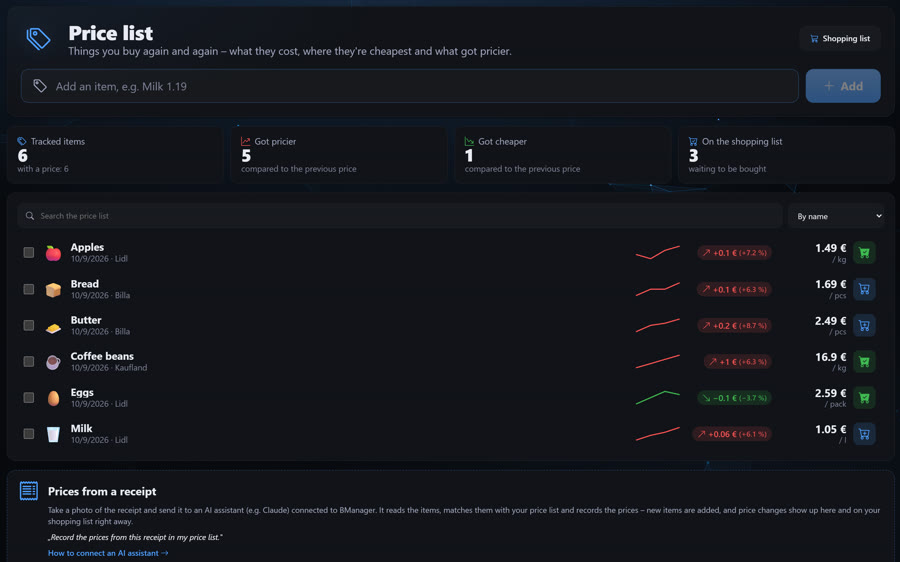The width and height of the screenshot is (900, 562).
Task: Tick the Butter checkbox
Action: 29,325
